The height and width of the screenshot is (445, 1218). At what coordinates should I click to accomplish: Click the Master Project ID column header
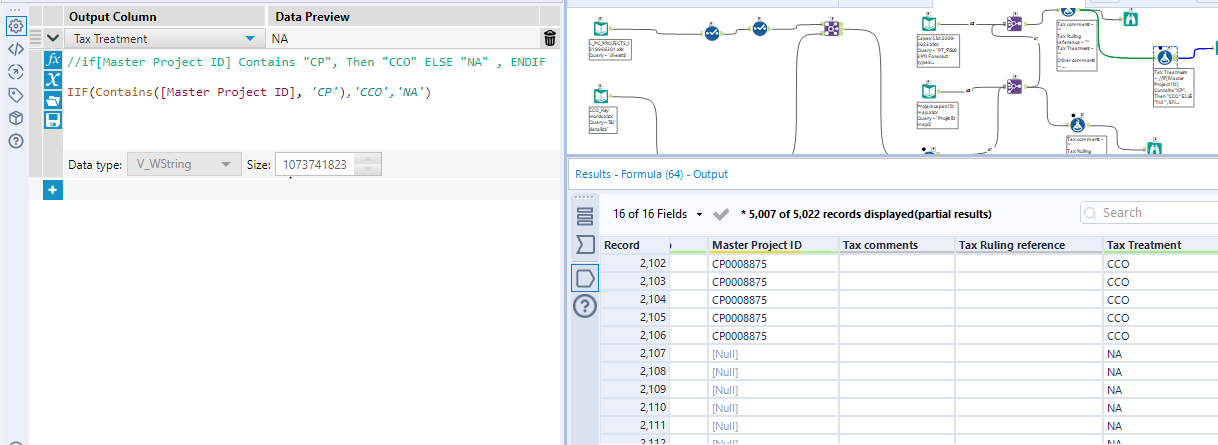pyautogui.click(x=756, y=245)
